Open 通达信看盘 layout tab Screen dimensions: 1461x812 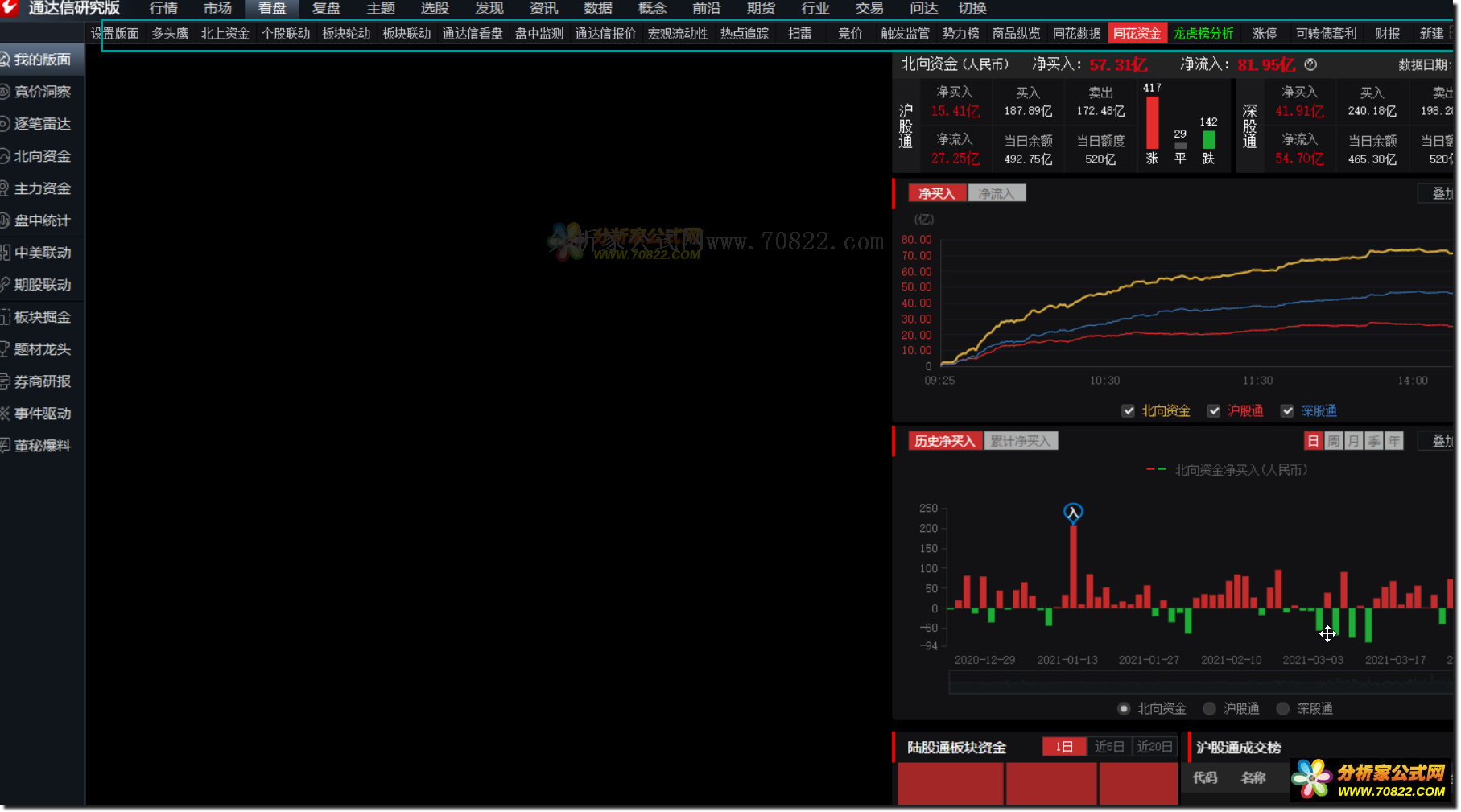click(x=473, y=34)
